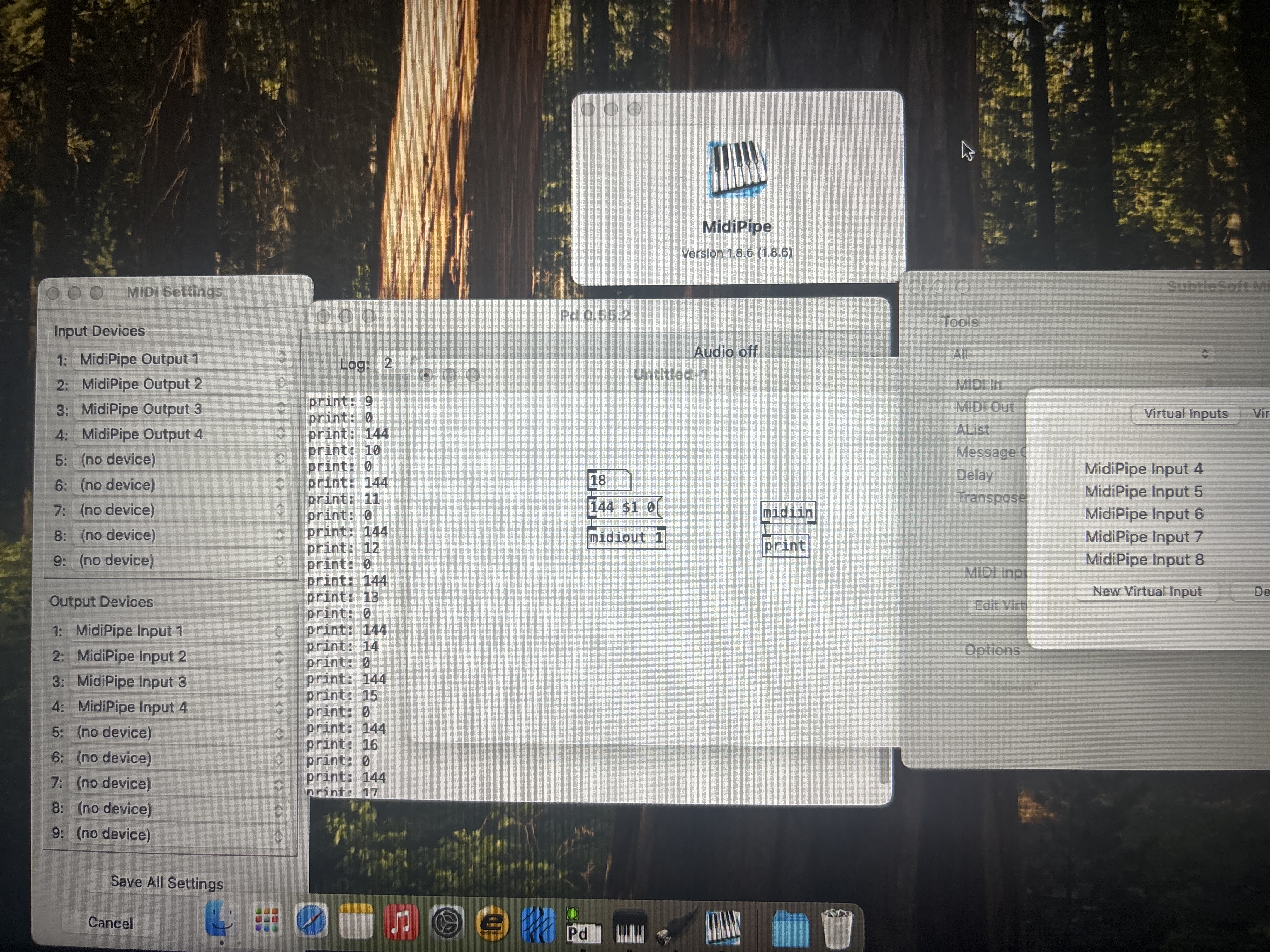Select MidiPipe Input 6 in virtual inputs list
1270x952 pixels.
point(1144,513)
